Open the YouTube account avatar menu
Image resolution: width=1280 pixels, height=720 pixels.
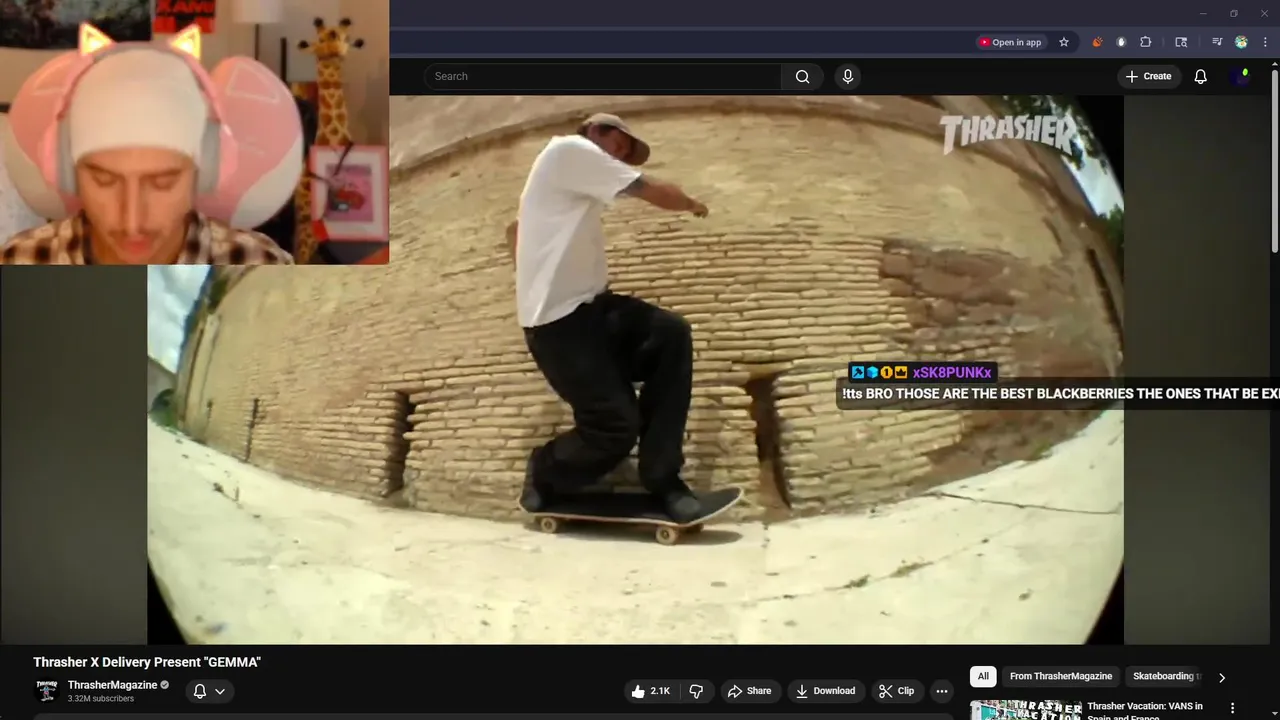point(1242,76)
